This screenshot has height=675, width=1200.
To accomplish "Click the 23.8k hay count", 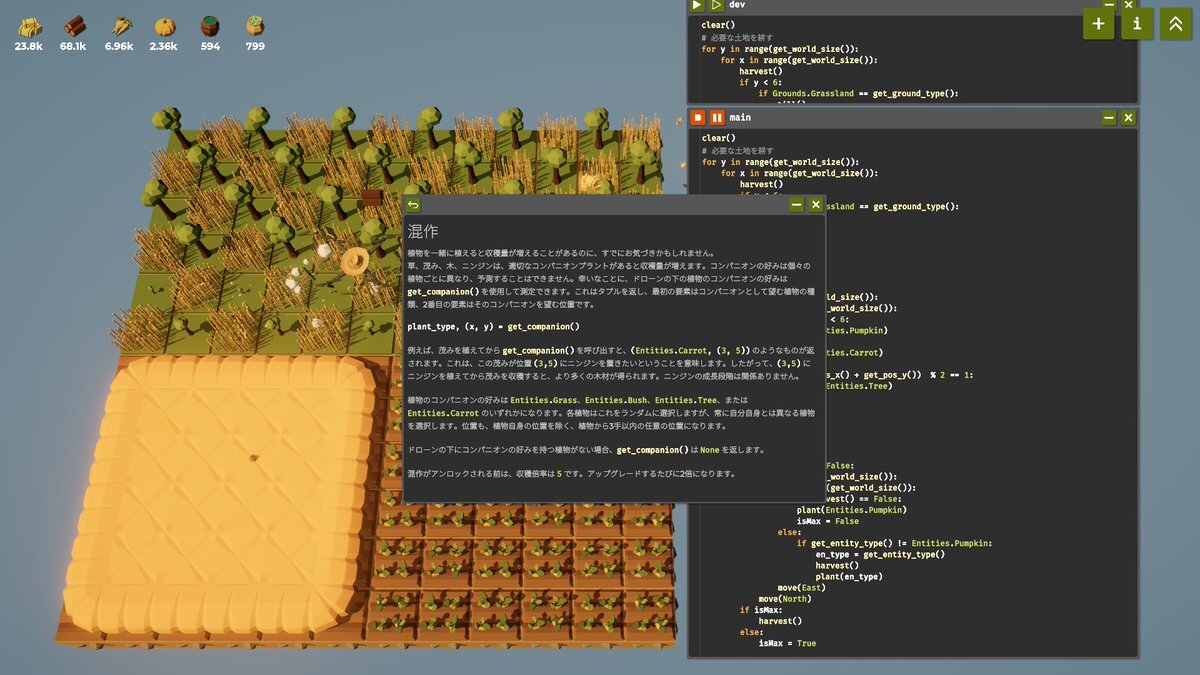I will click(x=28, y=46).
